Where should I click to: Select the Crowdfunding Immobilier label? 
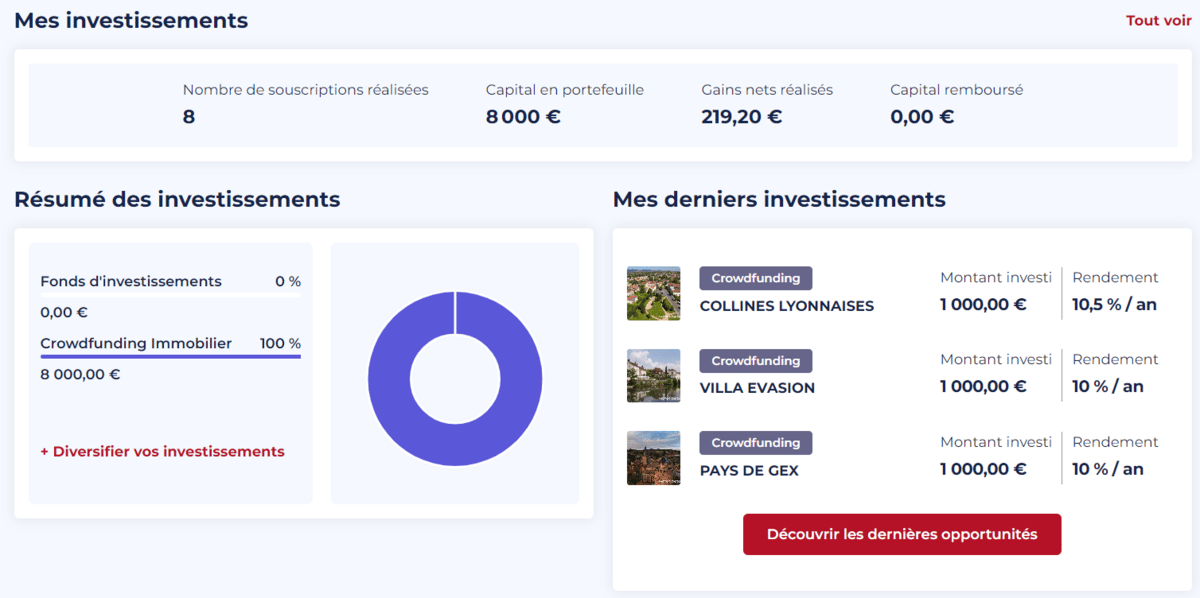136,343
